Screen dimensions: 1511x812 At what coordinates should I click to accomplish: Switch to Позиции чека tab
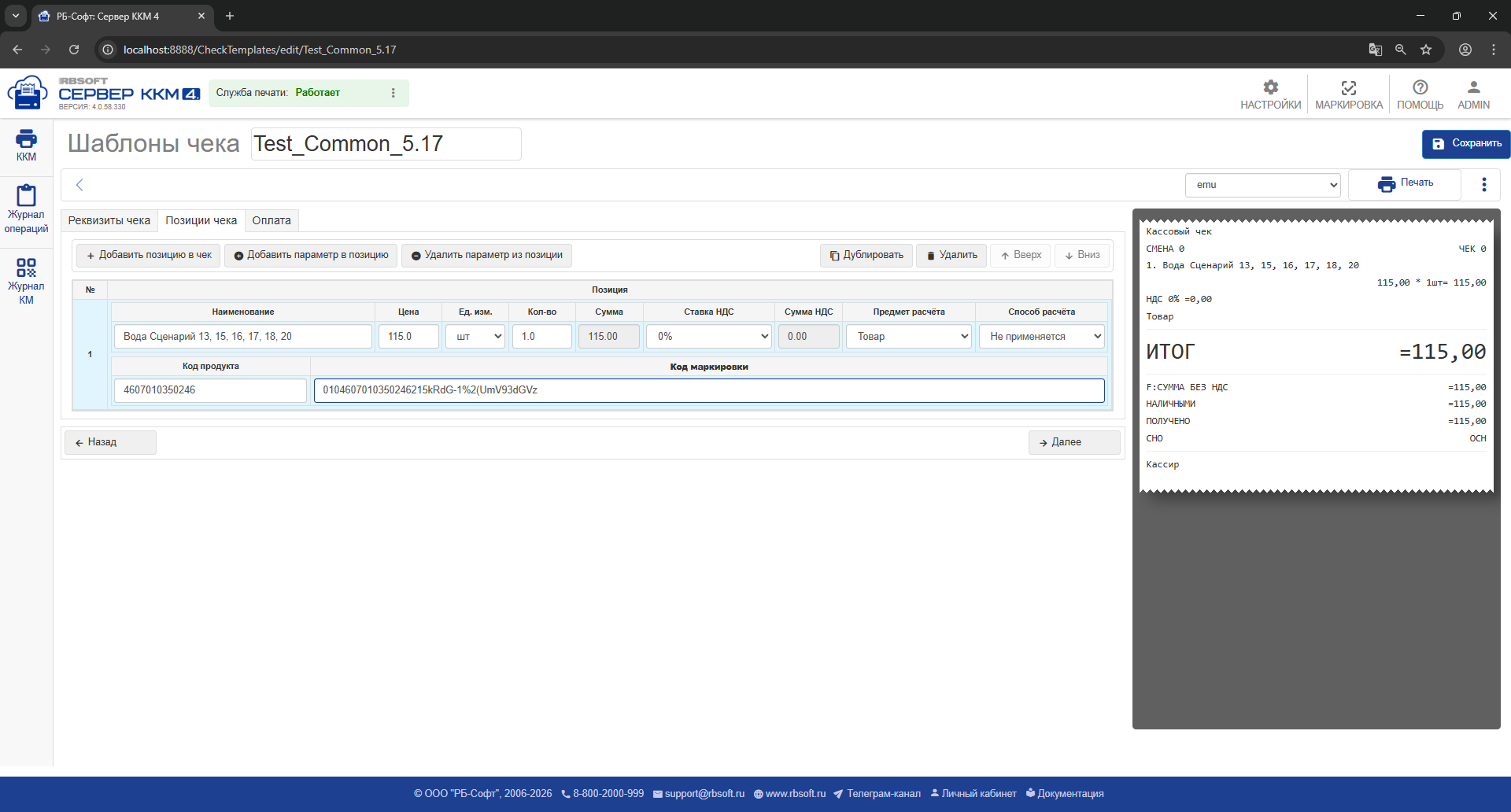point(201,220)
